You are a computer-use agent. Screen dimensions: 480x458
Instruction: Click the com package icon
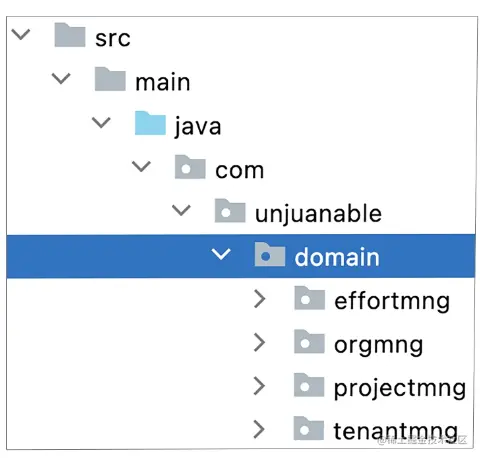click(x=190, y=167)
